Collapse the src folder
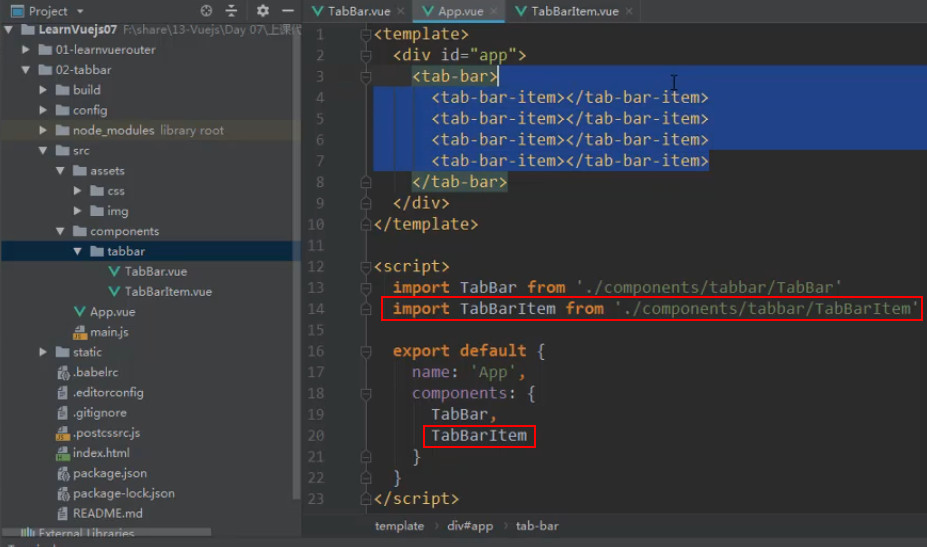This screenshot has height=547, width=927. [43, 150]
